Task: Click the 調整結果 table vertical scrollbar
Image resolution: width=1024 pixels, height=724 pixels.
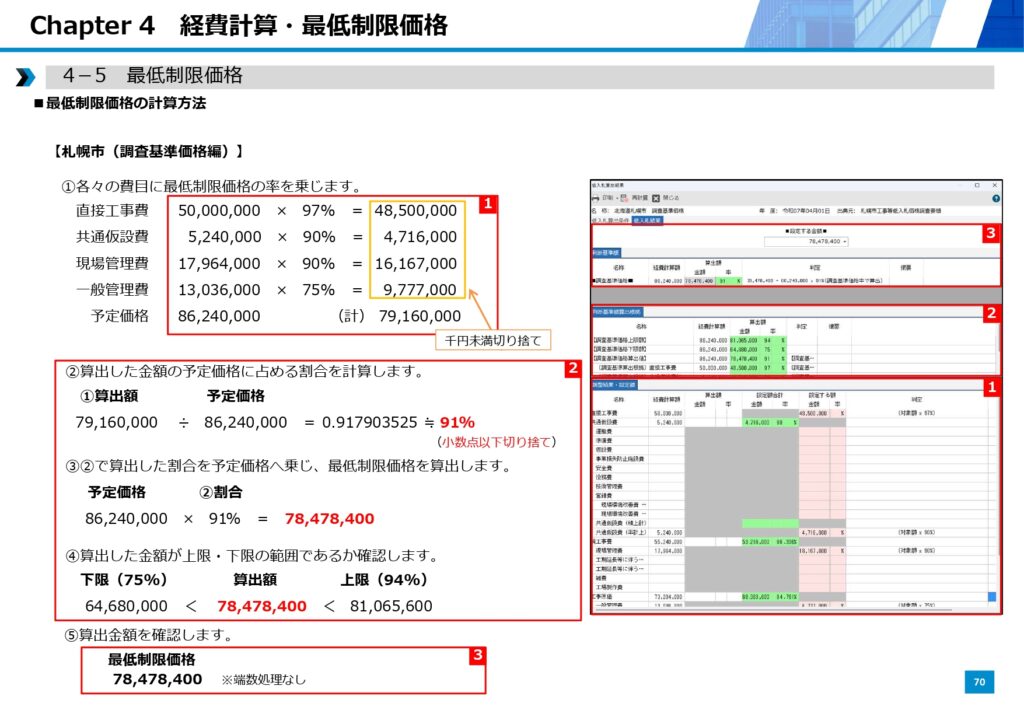Action: tap(992, 500)
